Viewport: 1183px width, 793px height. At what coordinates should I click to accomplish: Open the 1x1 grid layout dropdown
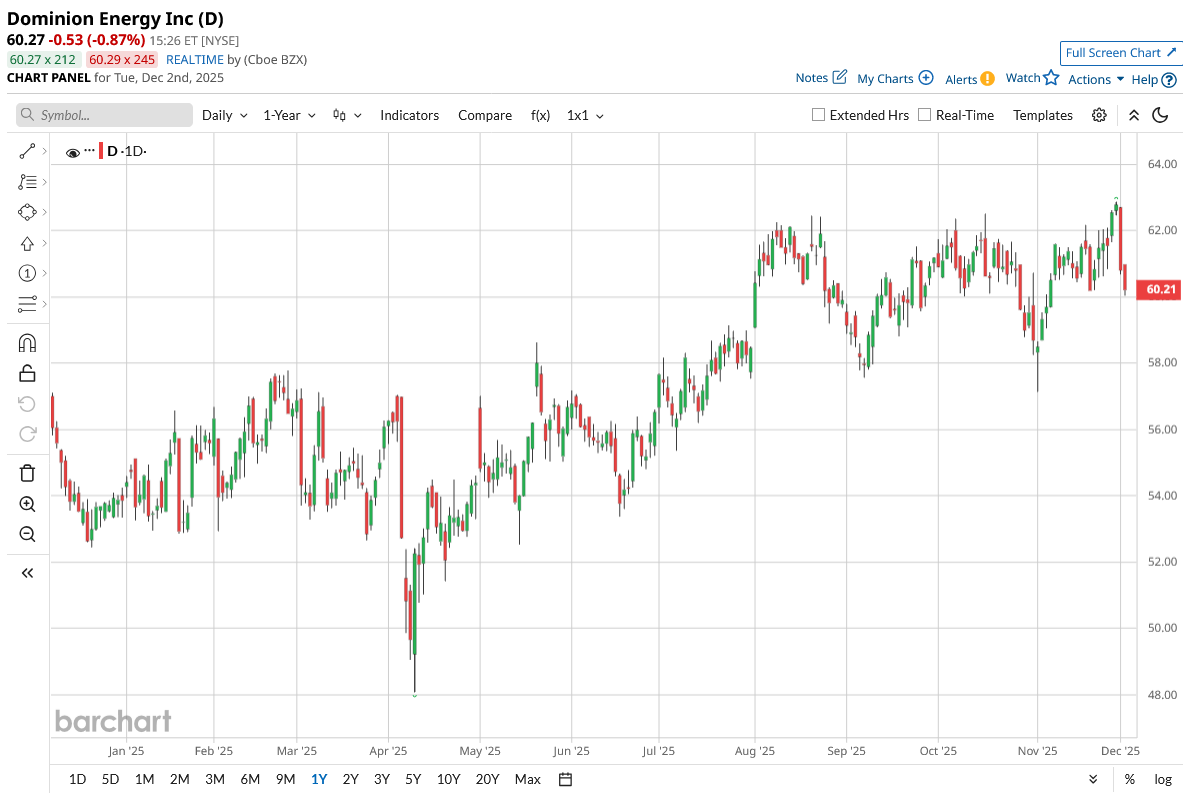tap(585, 115)
